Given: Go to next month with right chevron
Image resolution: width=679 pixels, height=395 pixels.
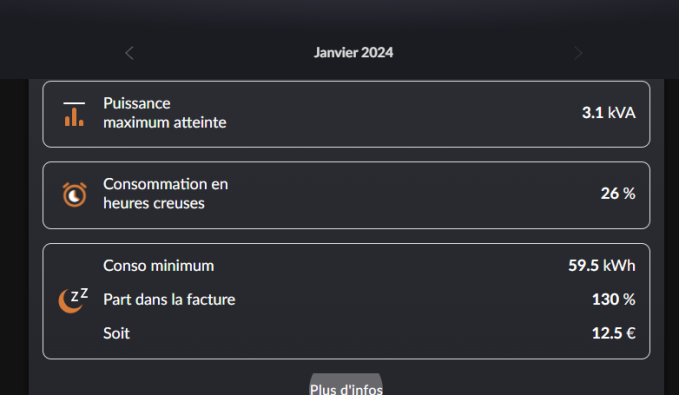Looking at the screenshot, I should [x=578, y=53].
